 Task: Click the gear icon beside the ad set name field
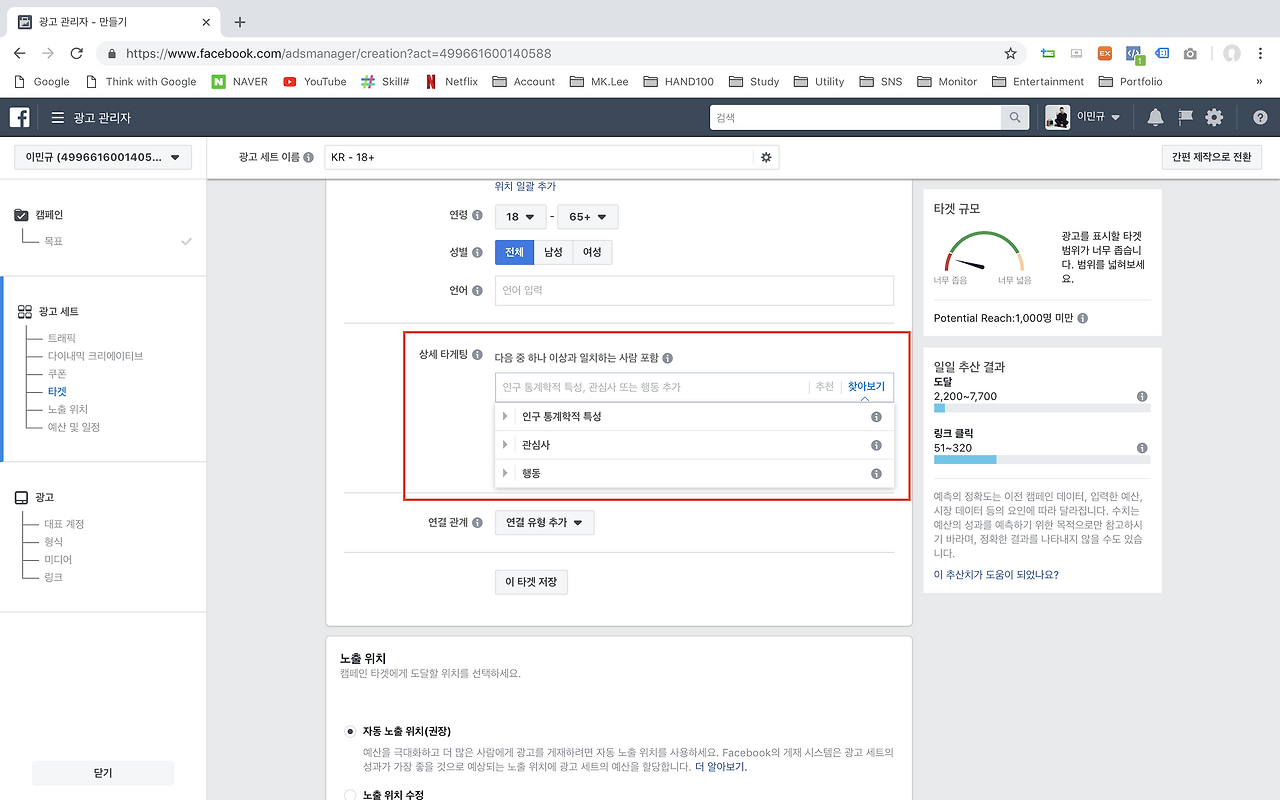coord(765,157)
